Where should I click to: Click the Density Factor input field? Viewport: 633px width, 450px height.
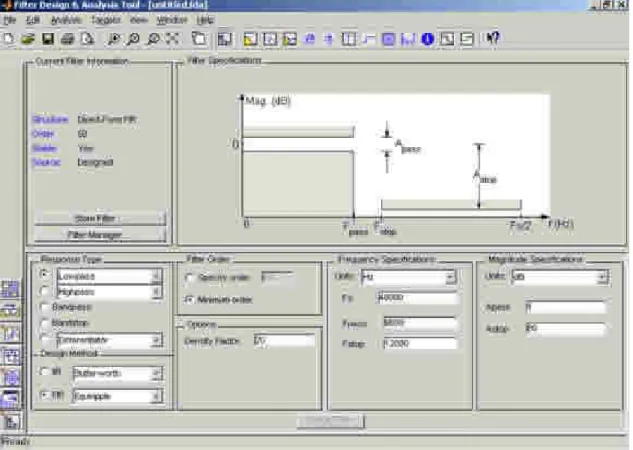coord(284,341)
